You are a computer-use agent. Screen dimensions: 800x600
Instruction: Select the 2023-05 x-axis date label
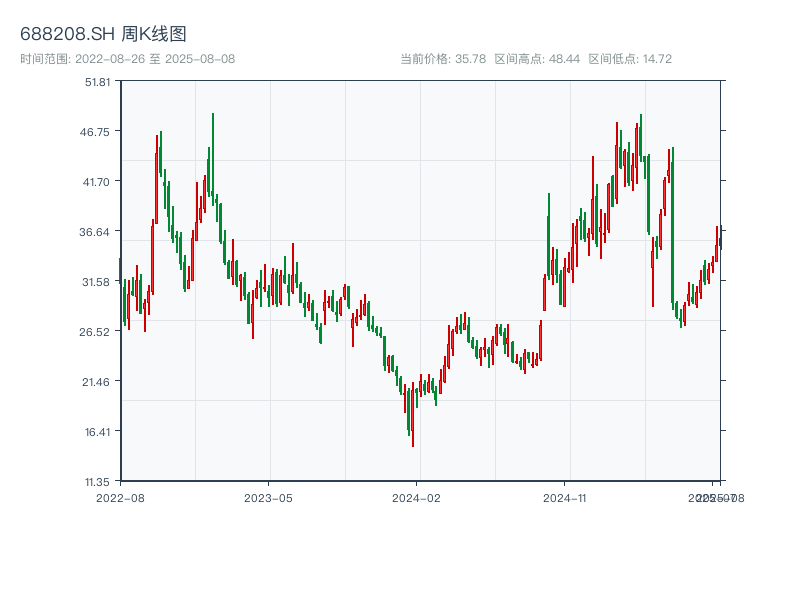268,497
